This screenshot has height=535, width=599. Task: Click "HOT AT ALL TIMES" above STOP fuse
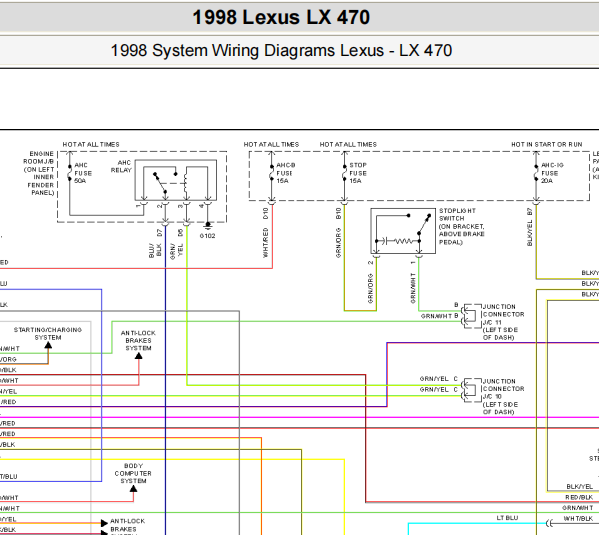click(x=348, y=144)
